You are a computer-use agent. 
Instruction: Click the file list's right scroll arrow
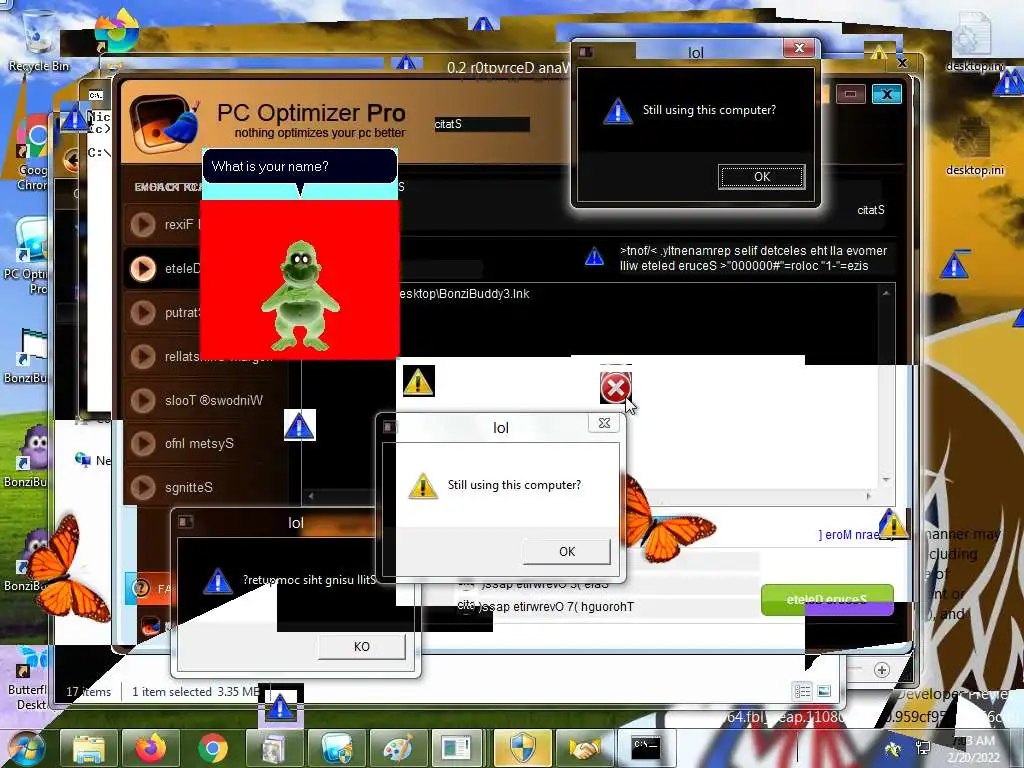[x=868, y=496]
